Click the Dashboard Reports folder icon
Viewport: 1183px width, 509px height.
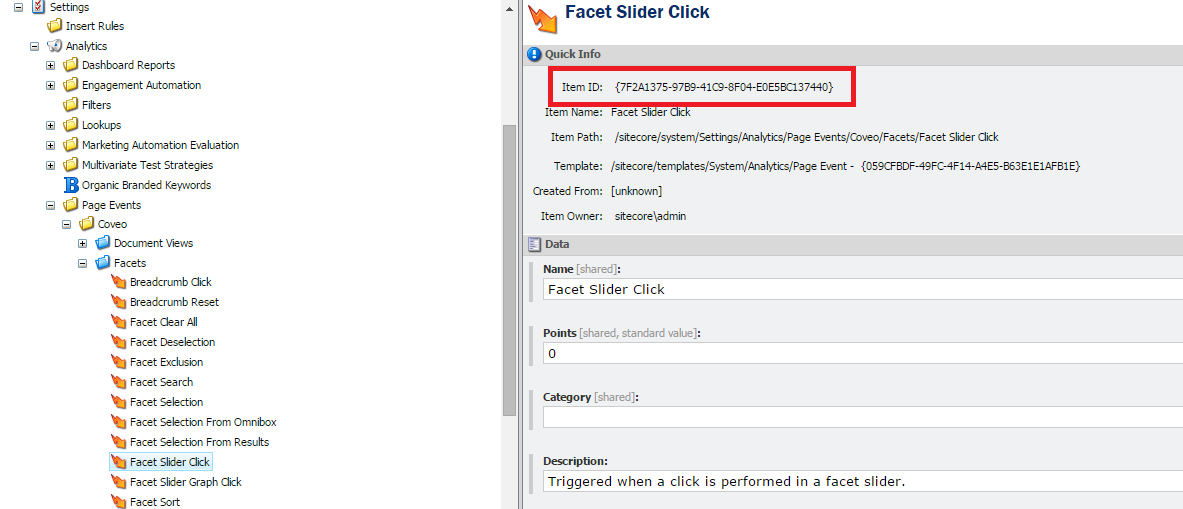71,65
